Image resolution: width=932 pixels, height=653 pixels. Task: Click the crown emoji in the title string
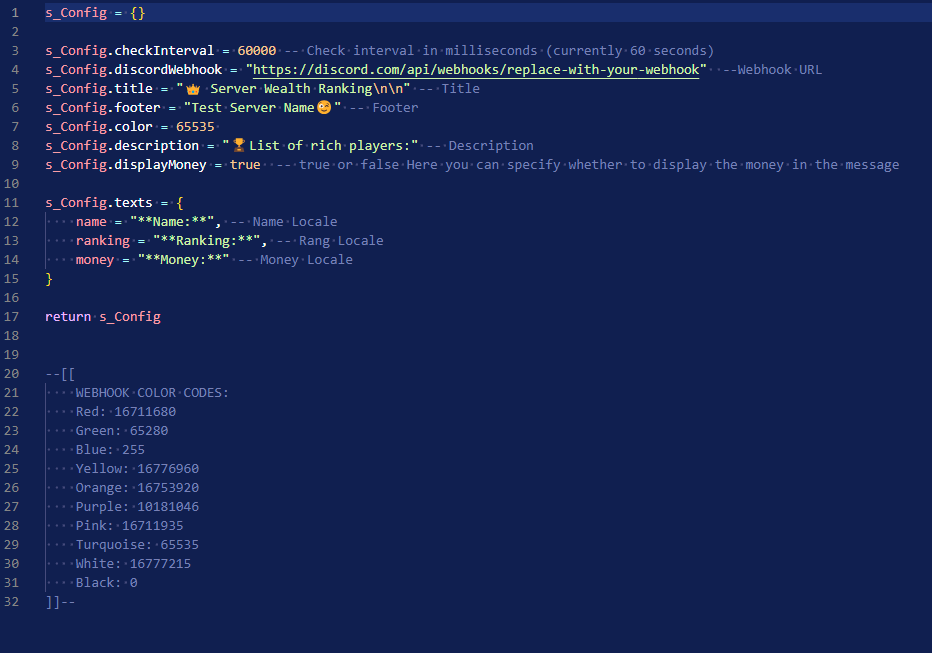pyautogui.click(x=194, y=89)
